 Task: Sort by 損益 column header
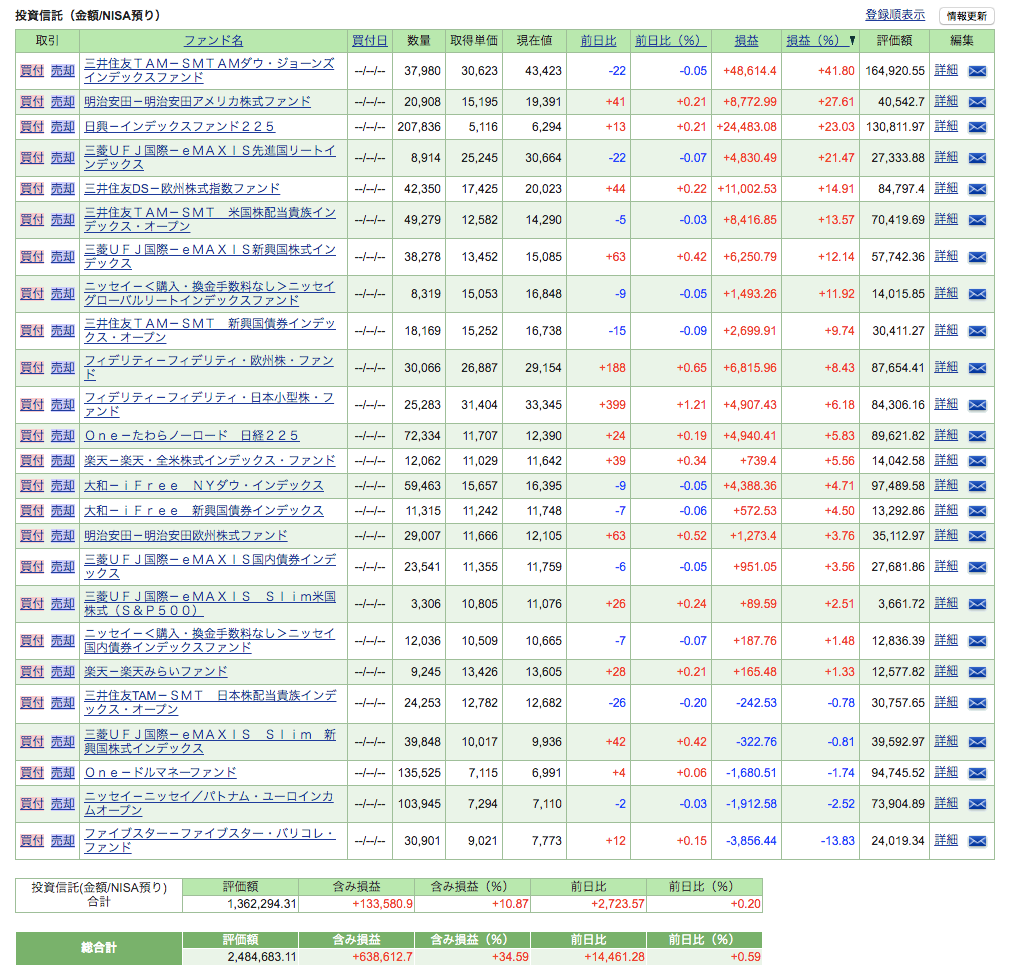(746, 41)
